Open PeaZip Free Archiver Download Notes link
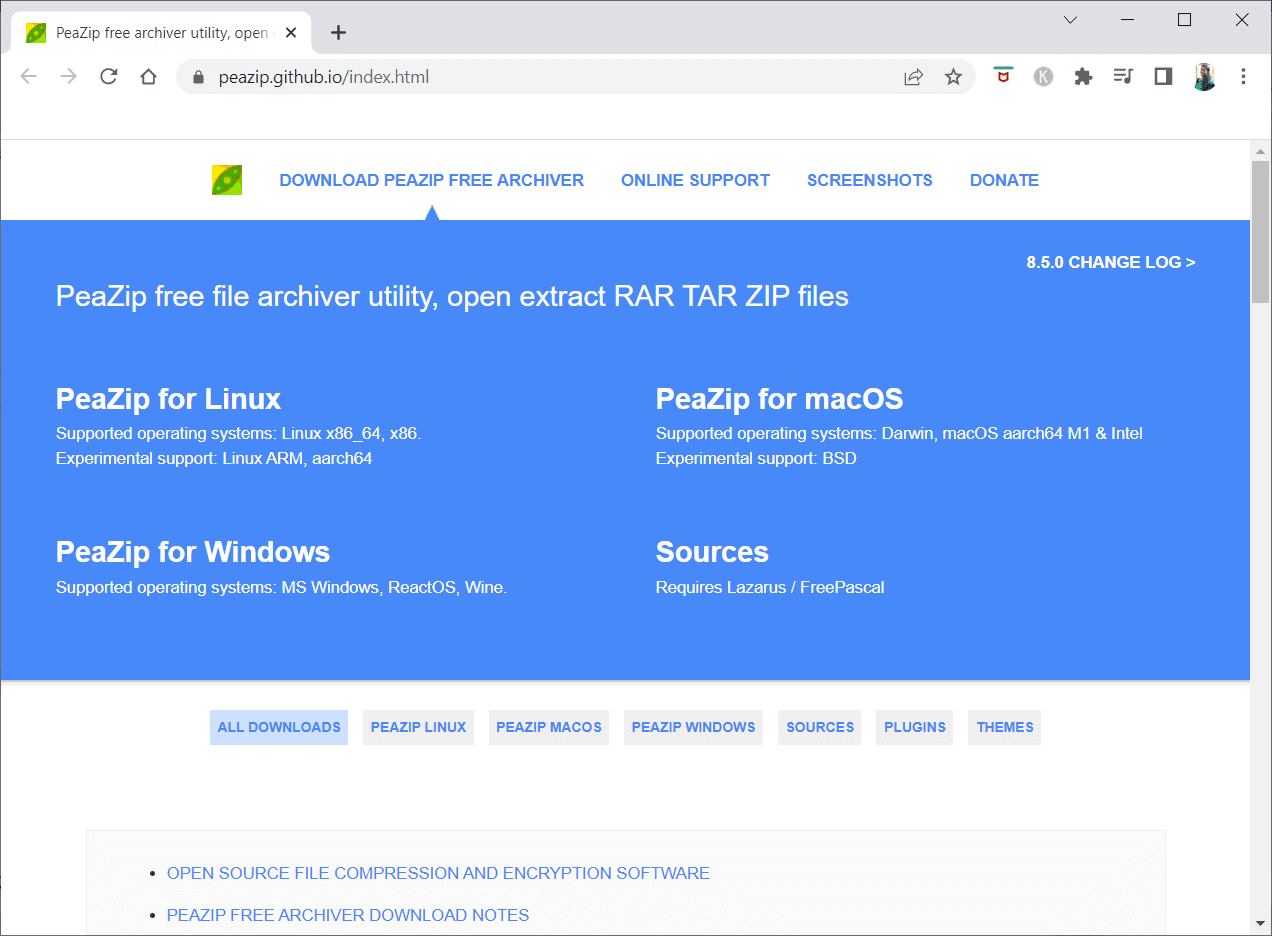1272x936 pixels. coord(348,915)
